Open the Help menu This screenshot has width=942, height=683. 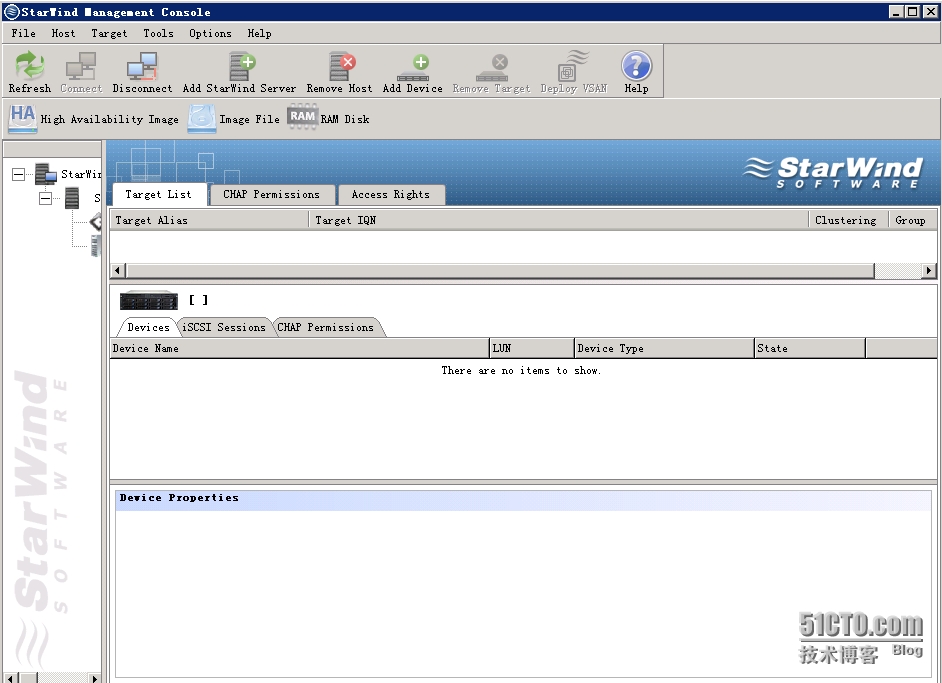click(x=260, y=34)
